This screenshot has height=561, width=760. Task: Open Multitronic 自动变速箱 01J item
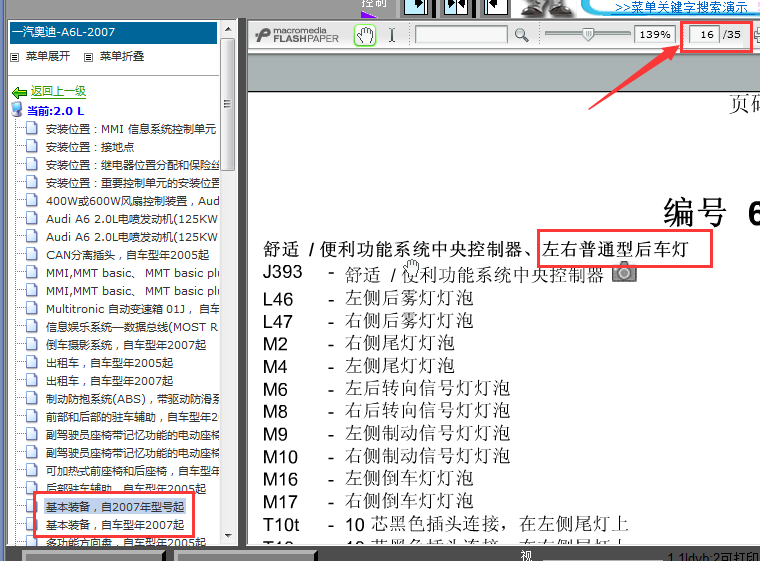click(x=132, y=309)
